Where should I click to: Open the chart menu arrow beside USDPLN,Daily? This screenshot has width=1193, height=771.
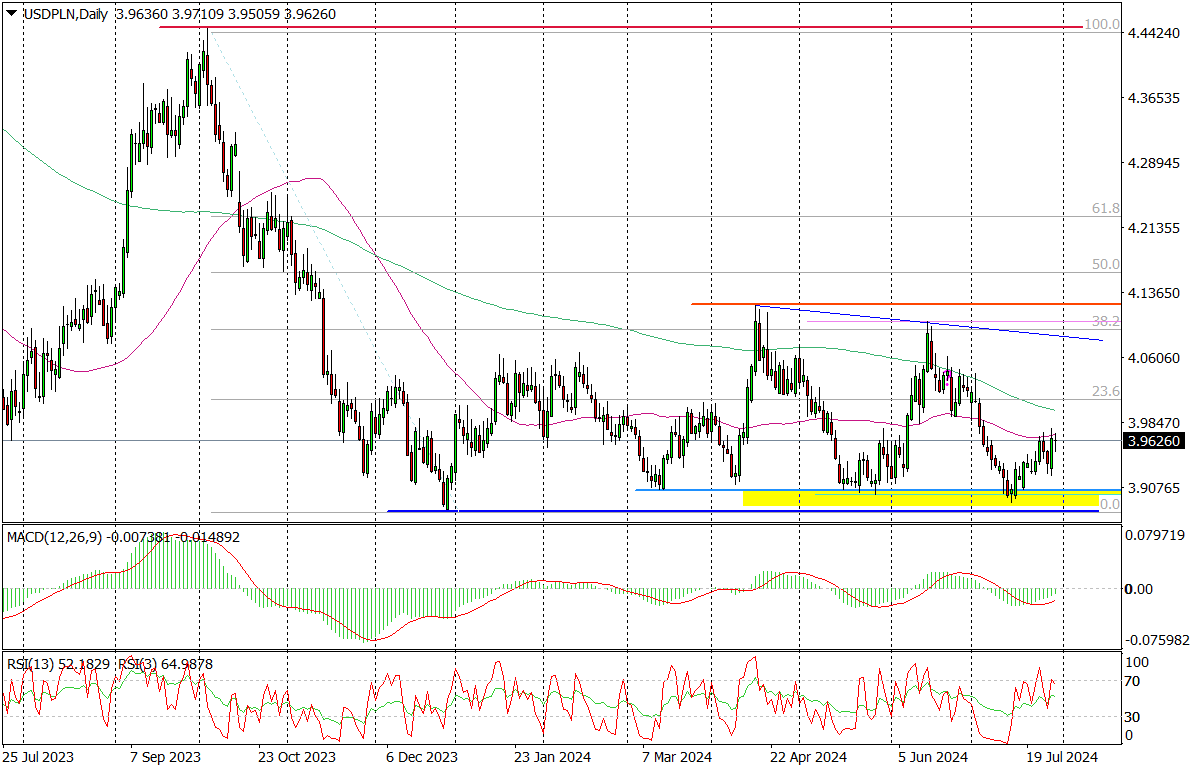tap(11, 13)
